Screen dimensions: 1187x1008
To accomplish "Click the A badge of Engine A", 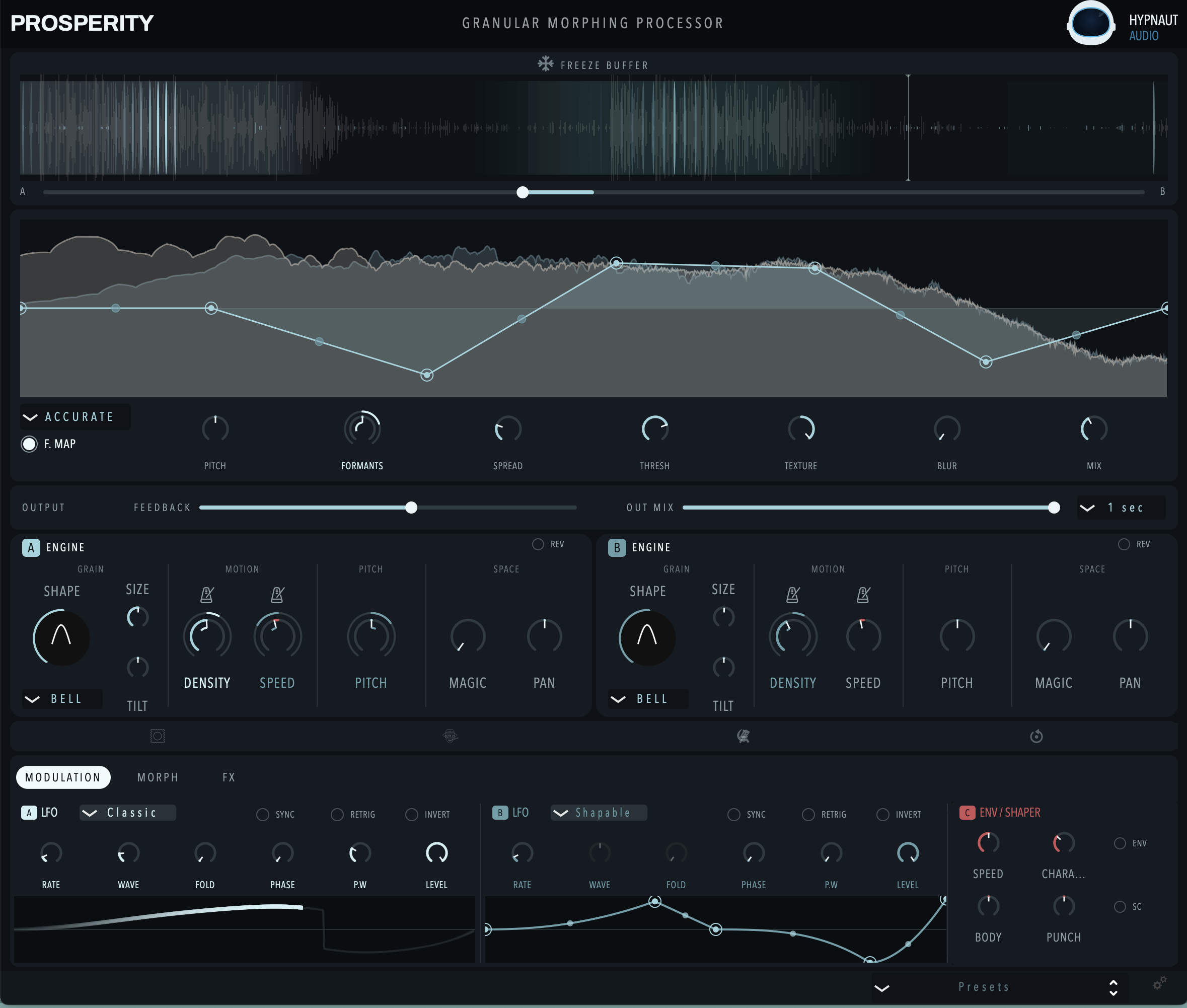I will point(31,547).
